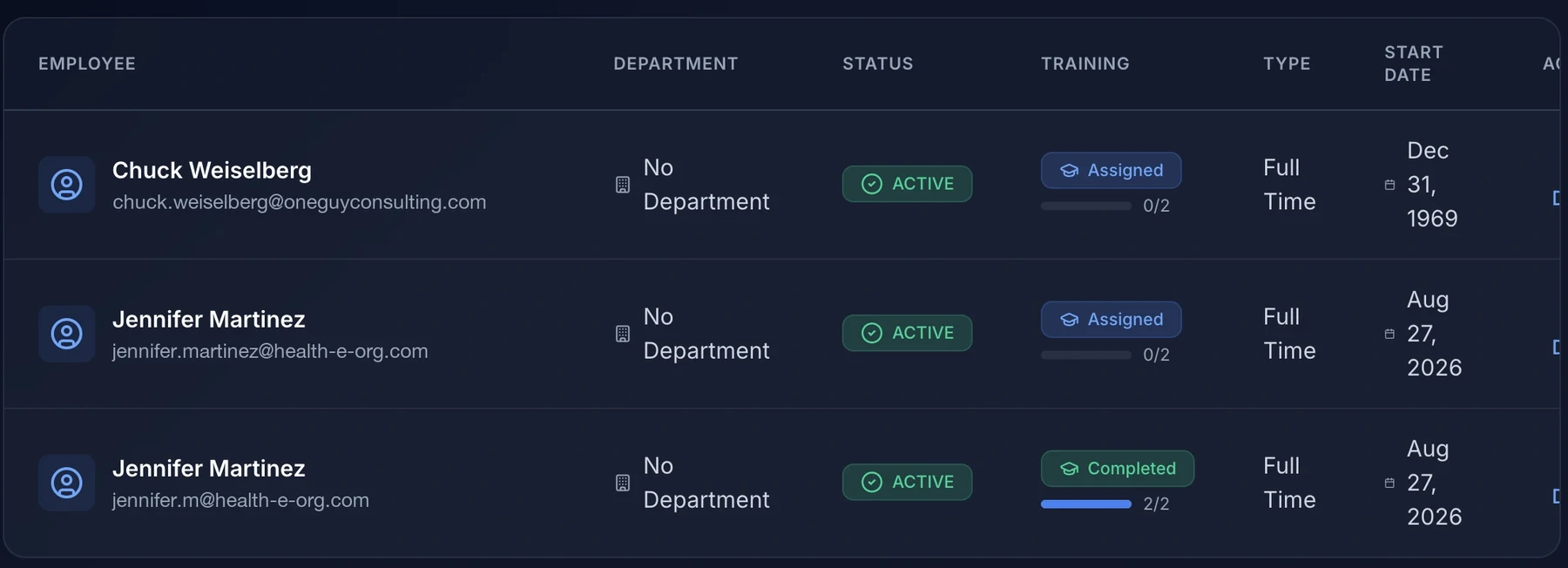
Task: Click start date Dec 31, 1969
Action: [x=1432, y=185]
